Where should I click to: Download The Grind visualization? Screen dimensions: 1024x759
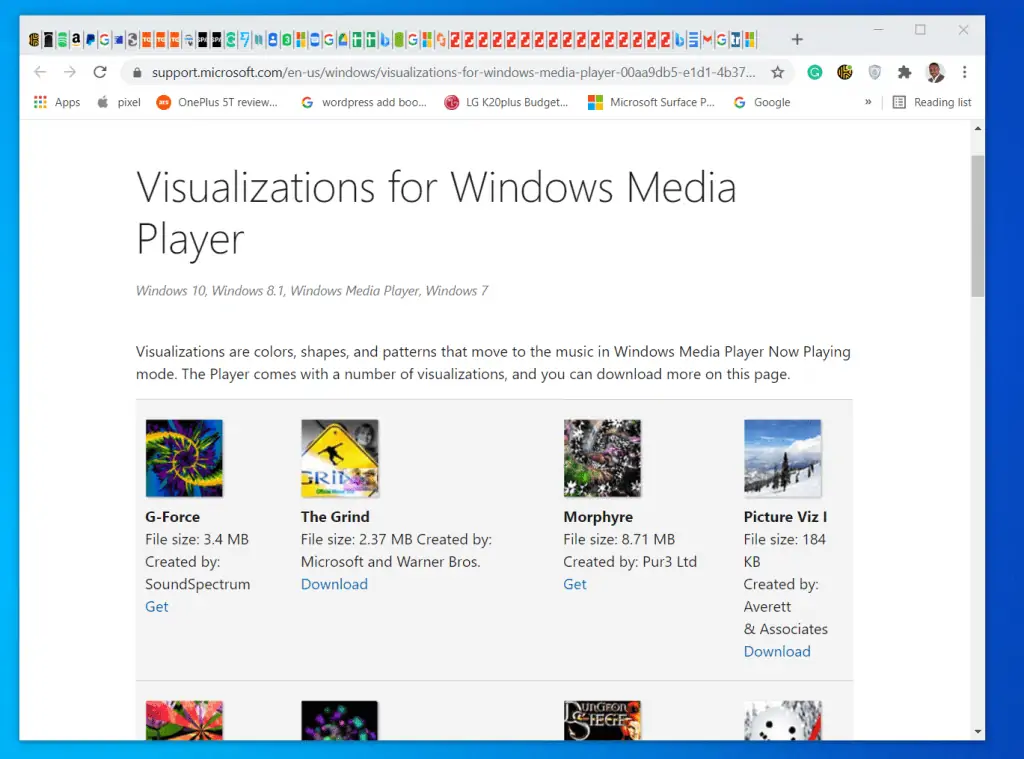pyautogui.click(x=334, y=584)
